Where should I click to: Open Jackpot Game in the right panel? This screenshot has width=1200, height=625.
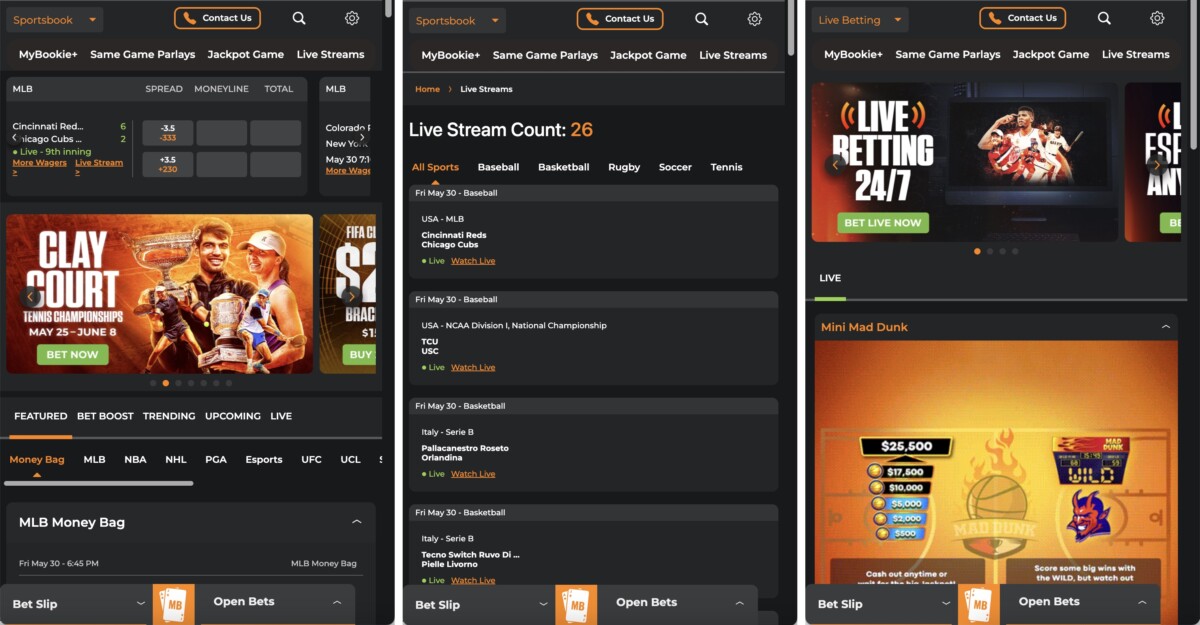point(1050,55)
